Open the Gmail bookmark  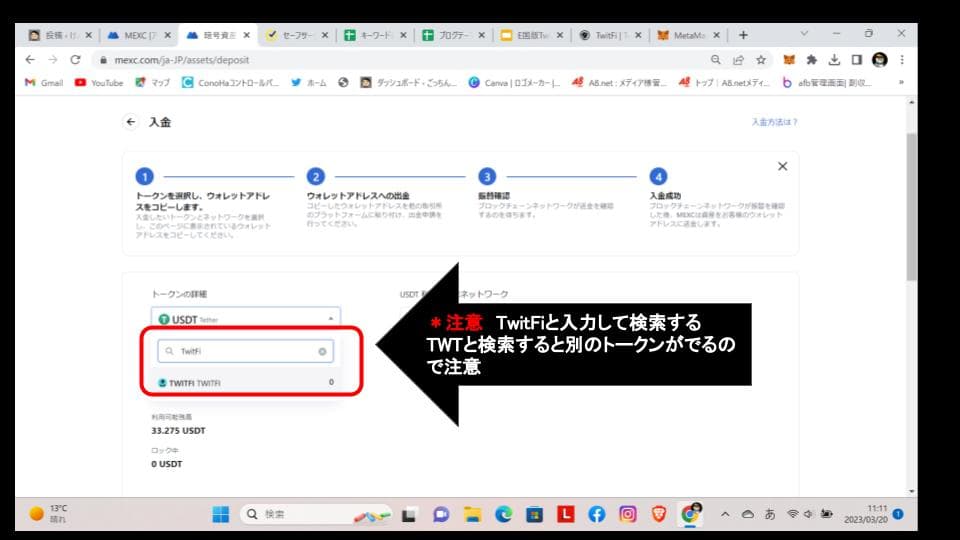coord(43,83)
